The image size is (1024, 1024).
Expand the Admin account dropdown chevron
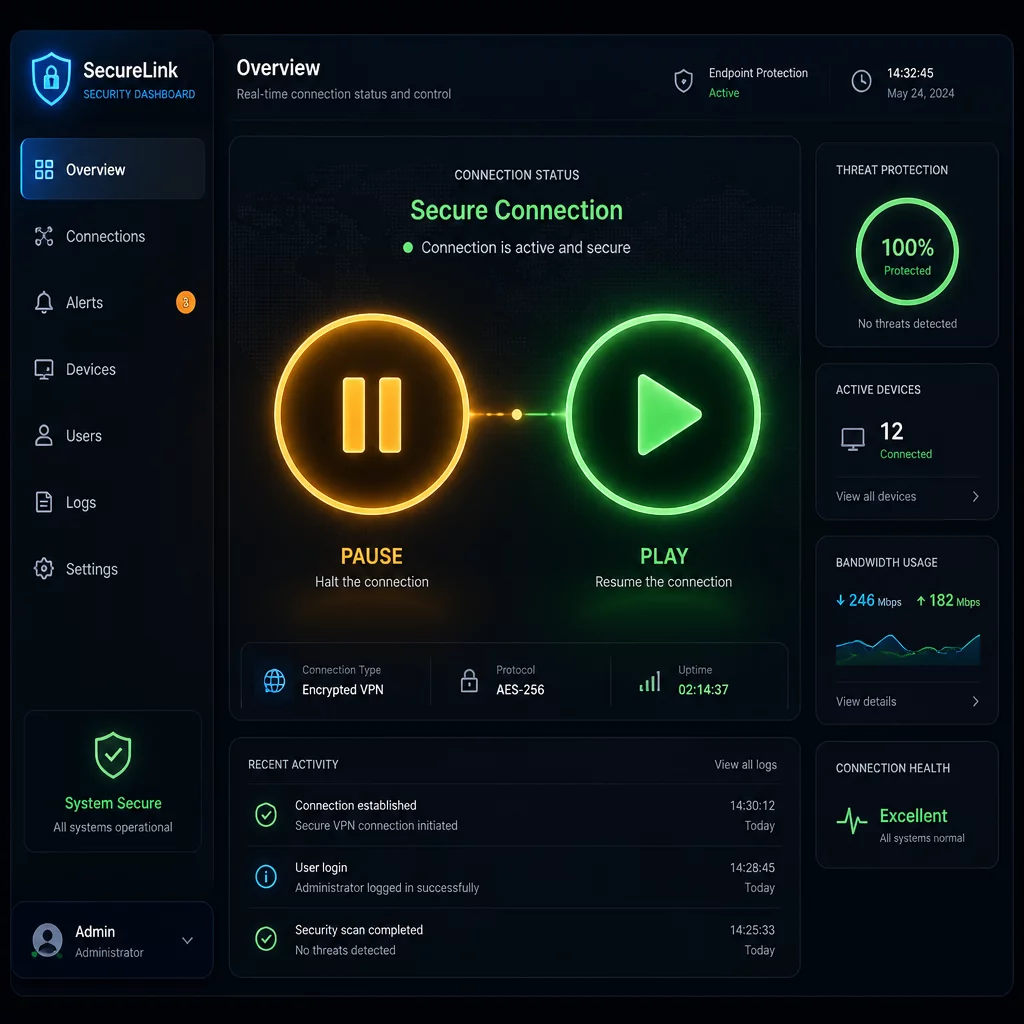tap(187, 940)
